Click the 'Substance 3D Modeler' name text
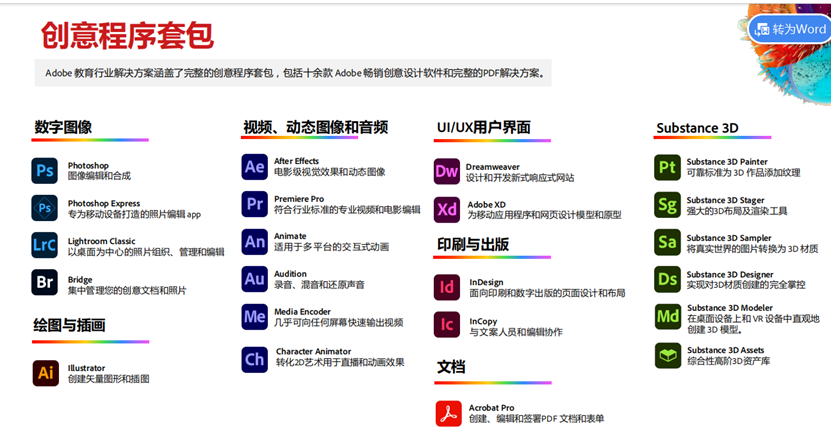 [x=730, y=308]
